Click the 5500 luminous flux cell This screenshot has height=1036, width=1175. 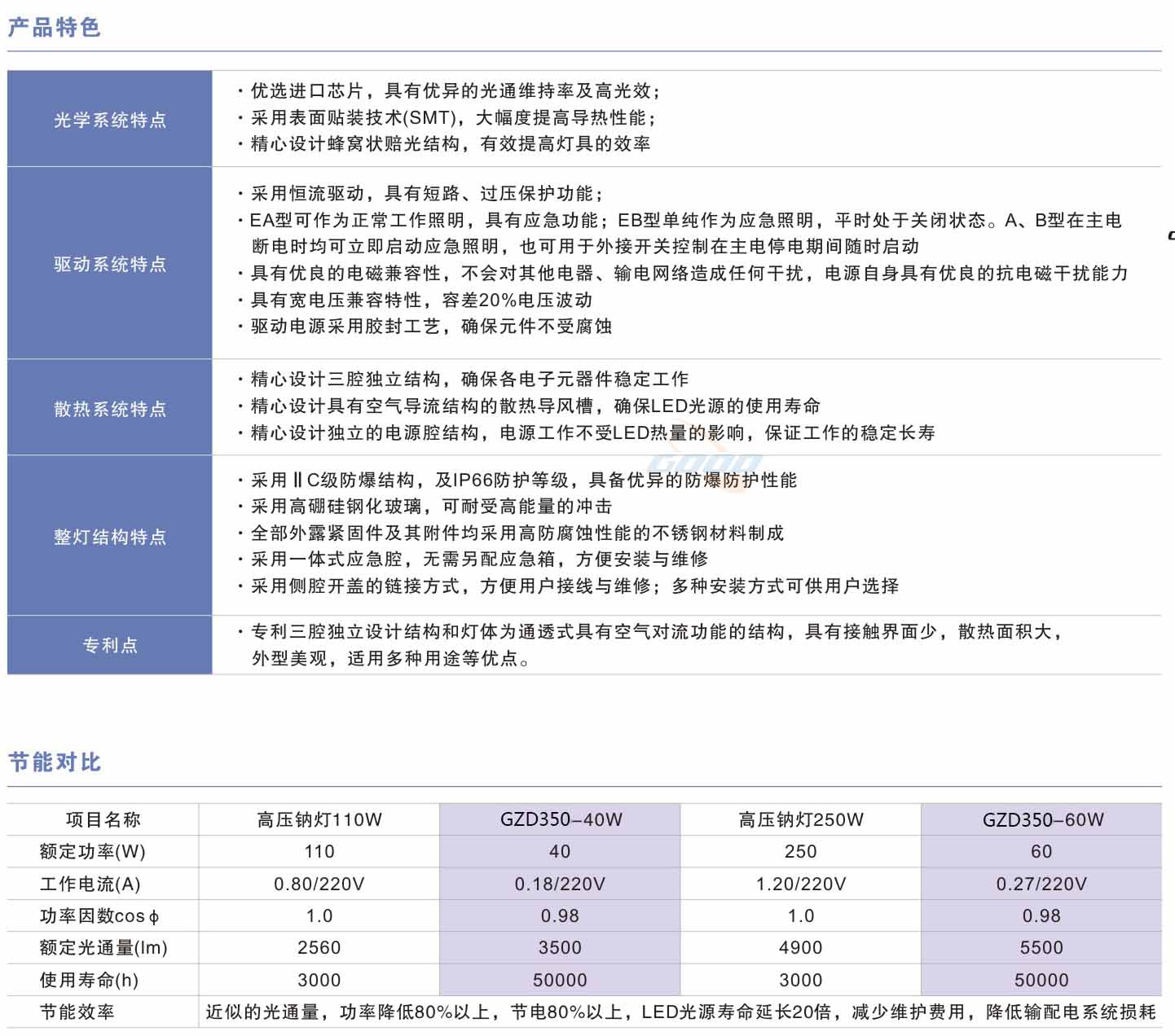(x=1042, y=948)
